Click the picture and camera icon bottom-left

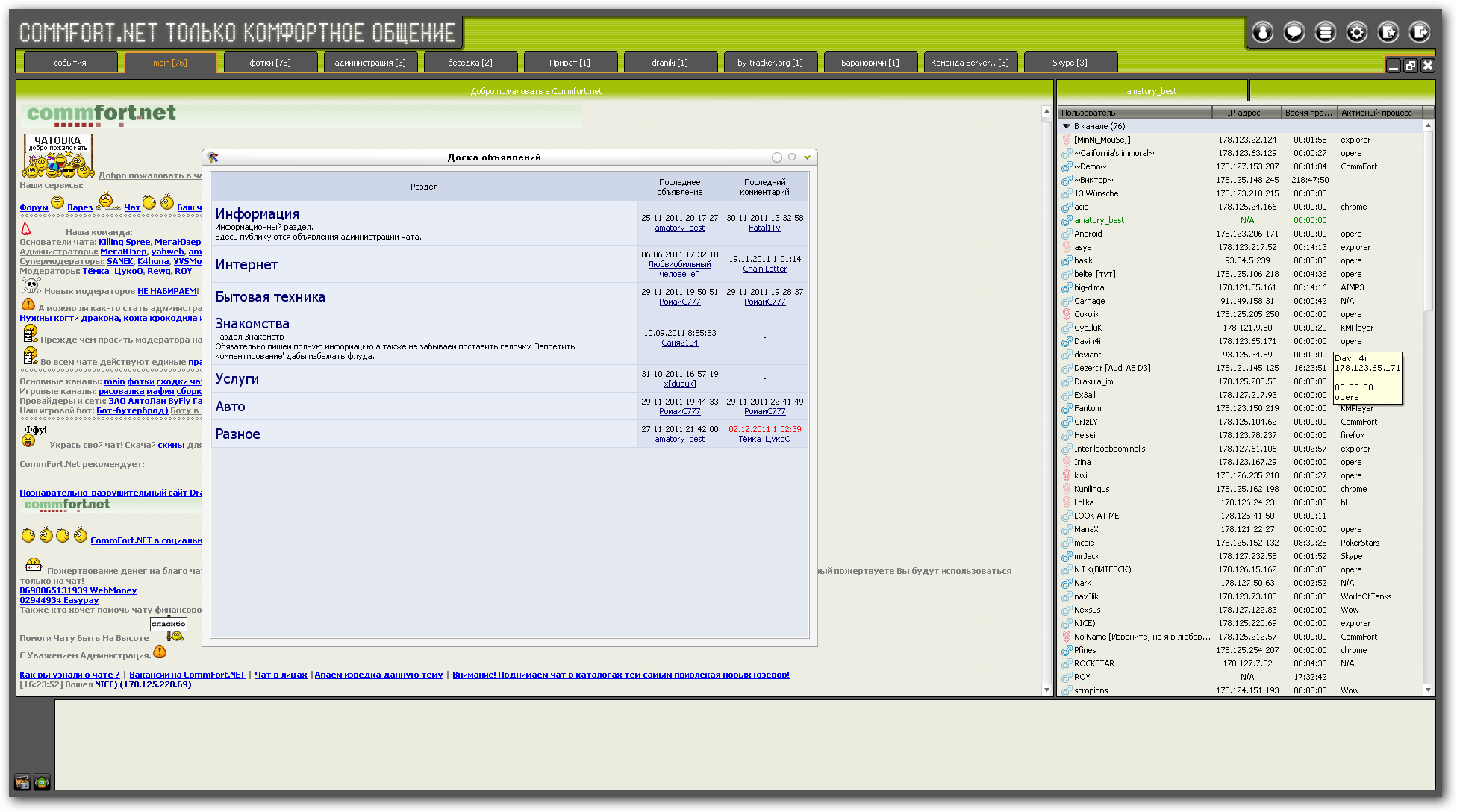22,782
